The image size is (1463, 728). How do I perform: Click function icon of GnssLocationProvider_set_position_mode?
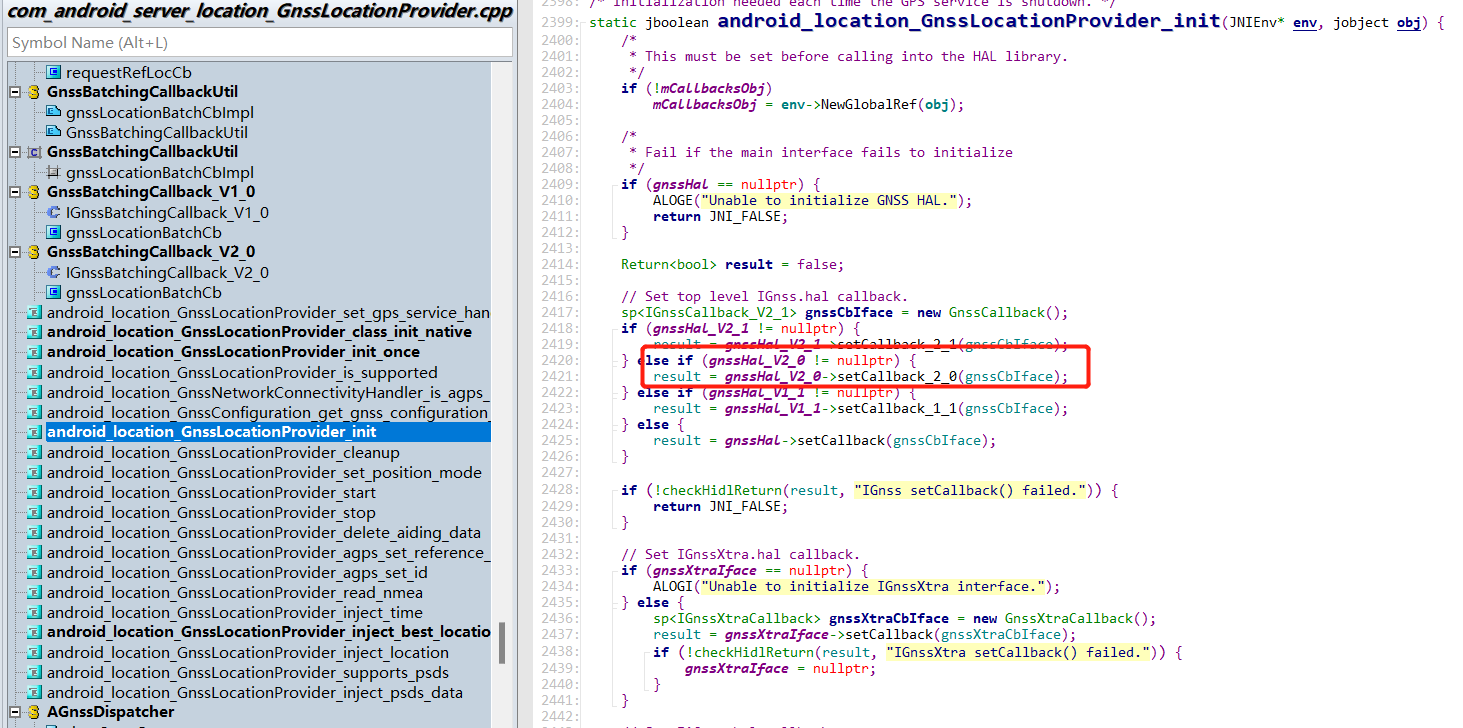34,472
